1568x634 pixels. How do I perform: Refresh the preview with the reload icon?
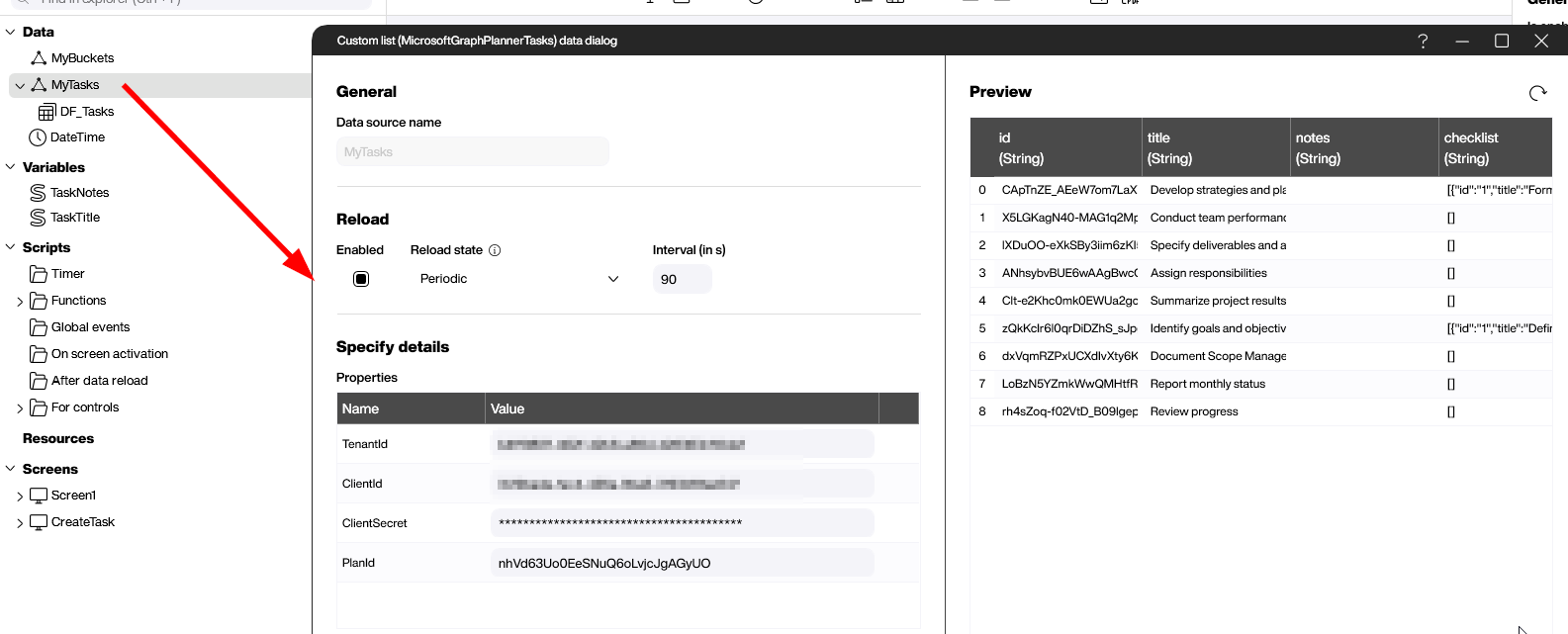point(1537,93)
